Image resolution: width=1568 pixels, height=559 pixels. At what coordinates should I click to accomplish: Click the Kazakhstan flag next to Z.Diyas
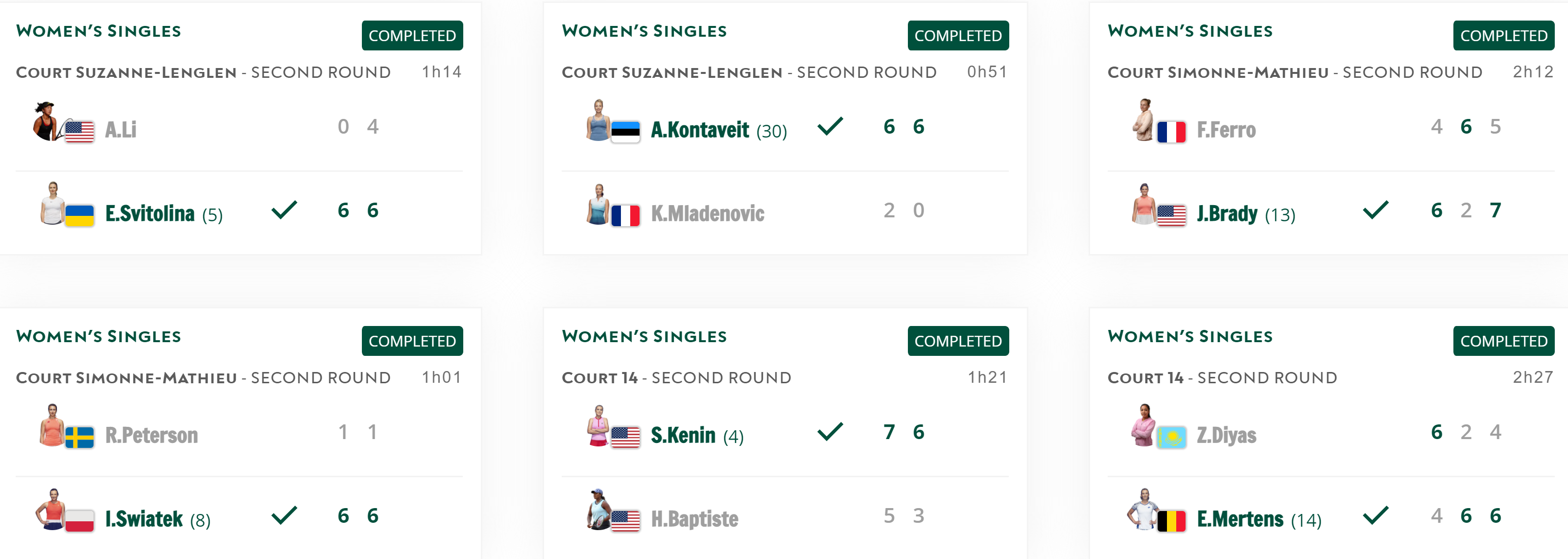(x=1171, y=437)
